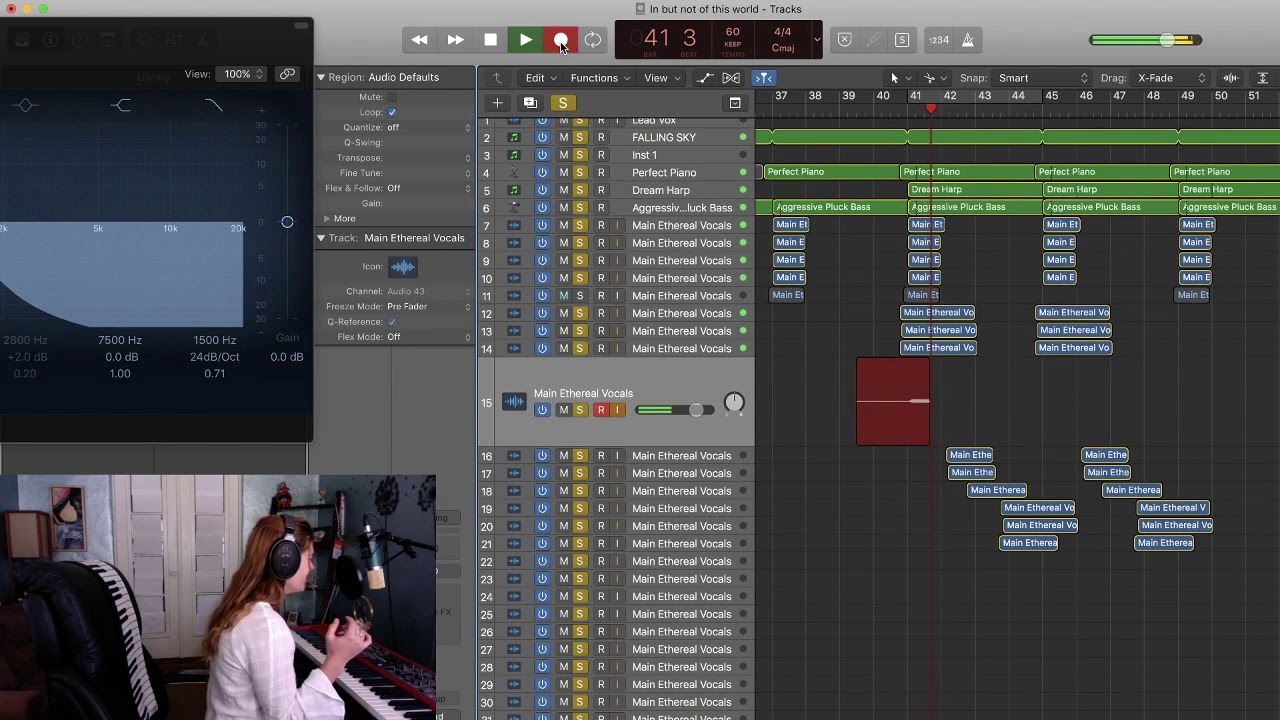Toggle the global yellow Solo button
Image resolution: width=1280 pixels, height=720 pixels.
[563, 103]
